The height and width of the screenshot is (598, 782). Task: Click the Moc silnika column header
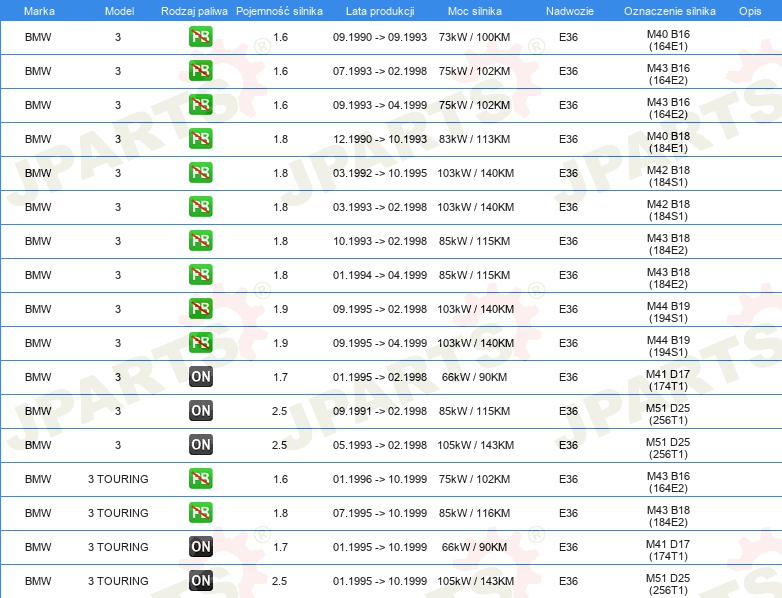coord(475,11)
